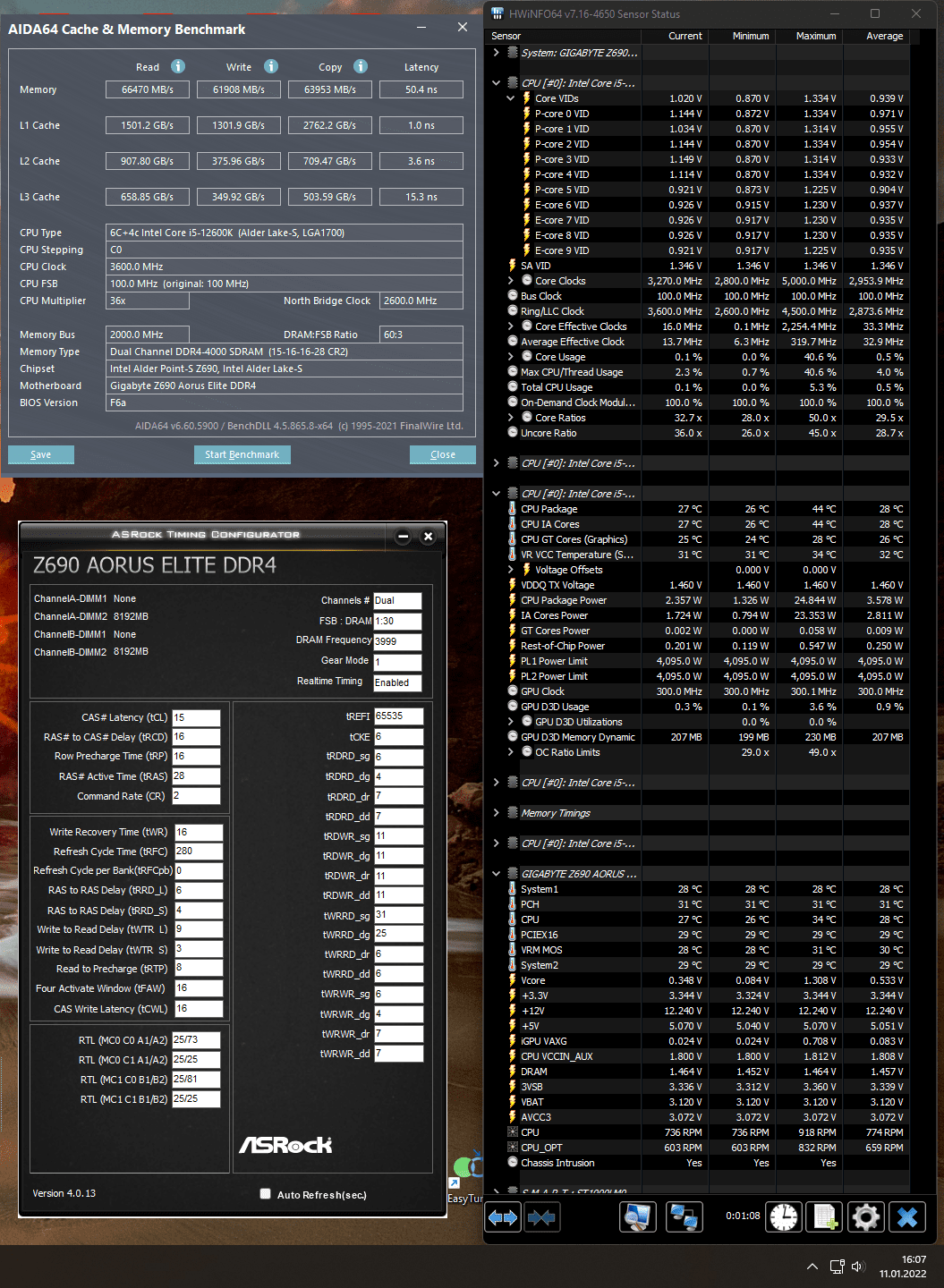
Task: Click the Memory Read value 66470 MB/s
Action: 148,89
